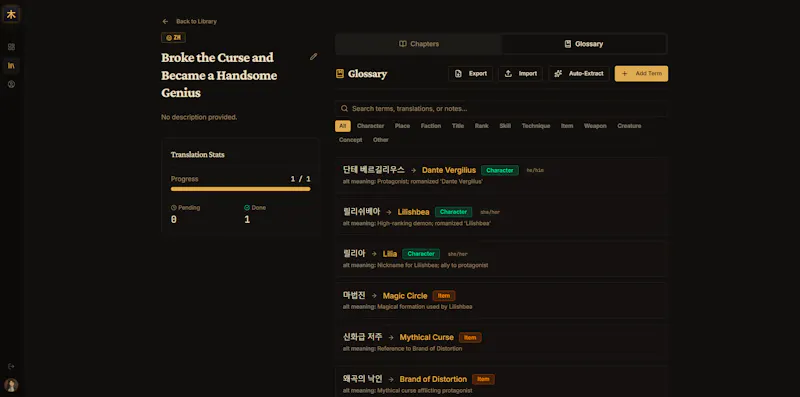The image size is (800, 397).
Task: Click the Lilishbea translation
Action: click(x=413, y=212)
